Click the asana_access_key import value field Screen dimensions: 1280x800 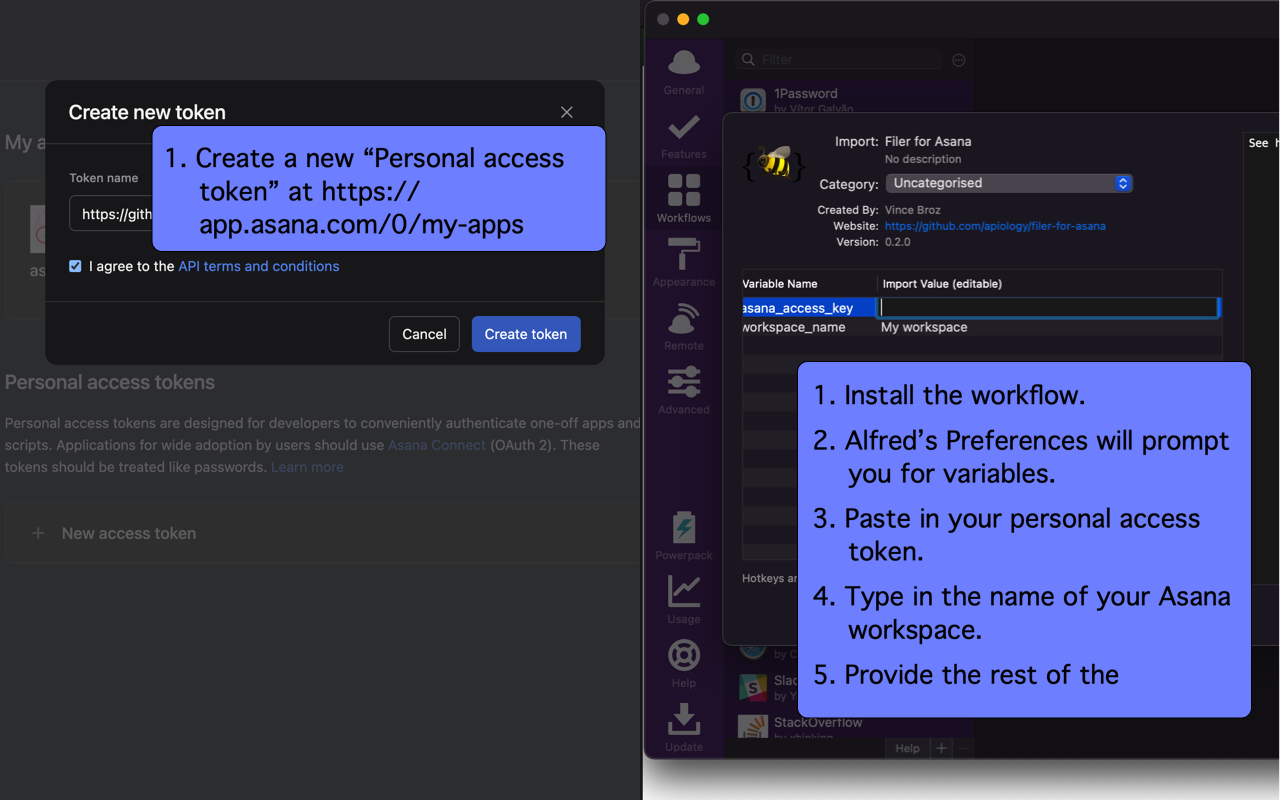pos(1049,308)
